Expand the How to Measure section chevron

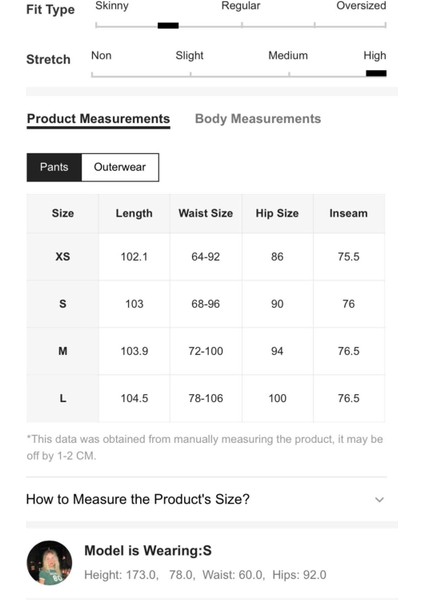[x=379, y=500]
